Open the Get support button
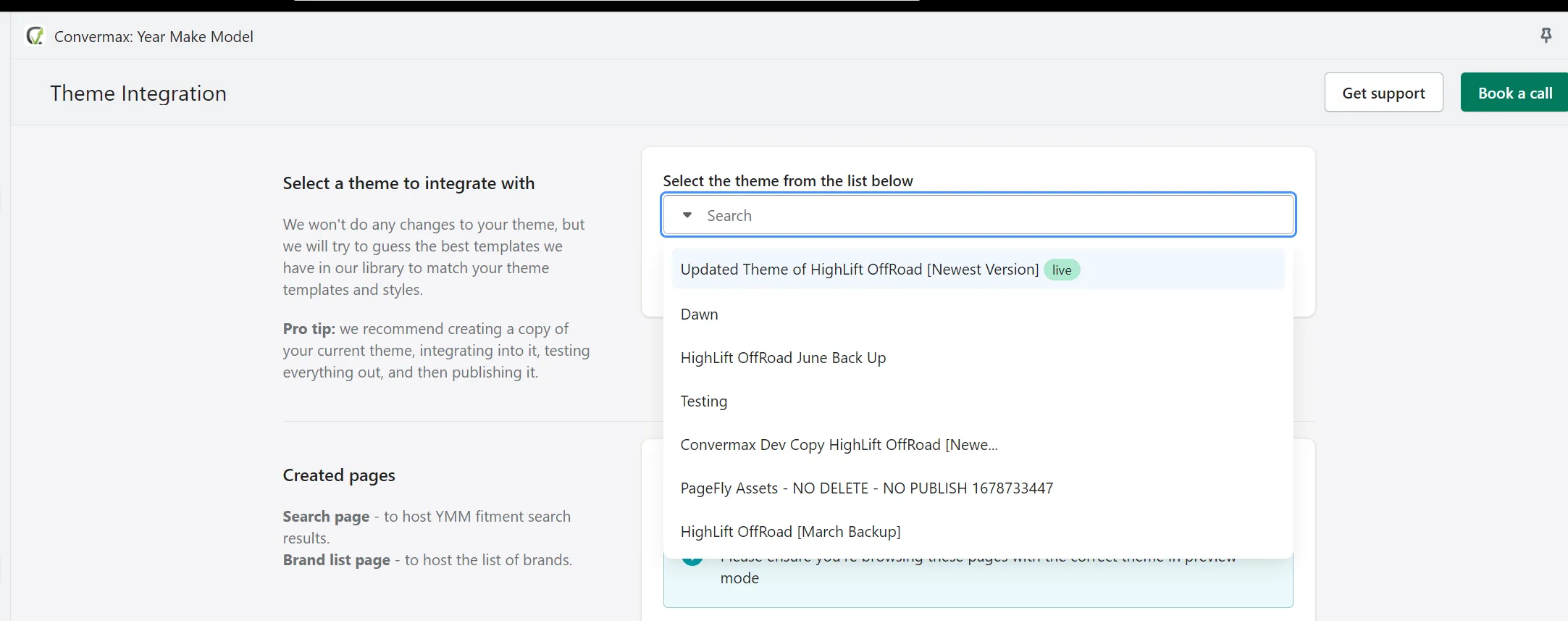The width and height of the screenshot is (1568, 621). [1383, 93]
